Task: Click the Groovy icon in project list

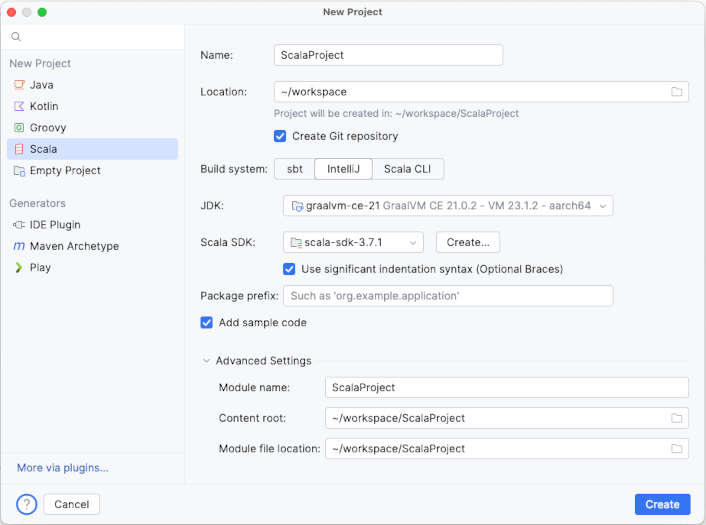Action: click(x=19, y=128)
